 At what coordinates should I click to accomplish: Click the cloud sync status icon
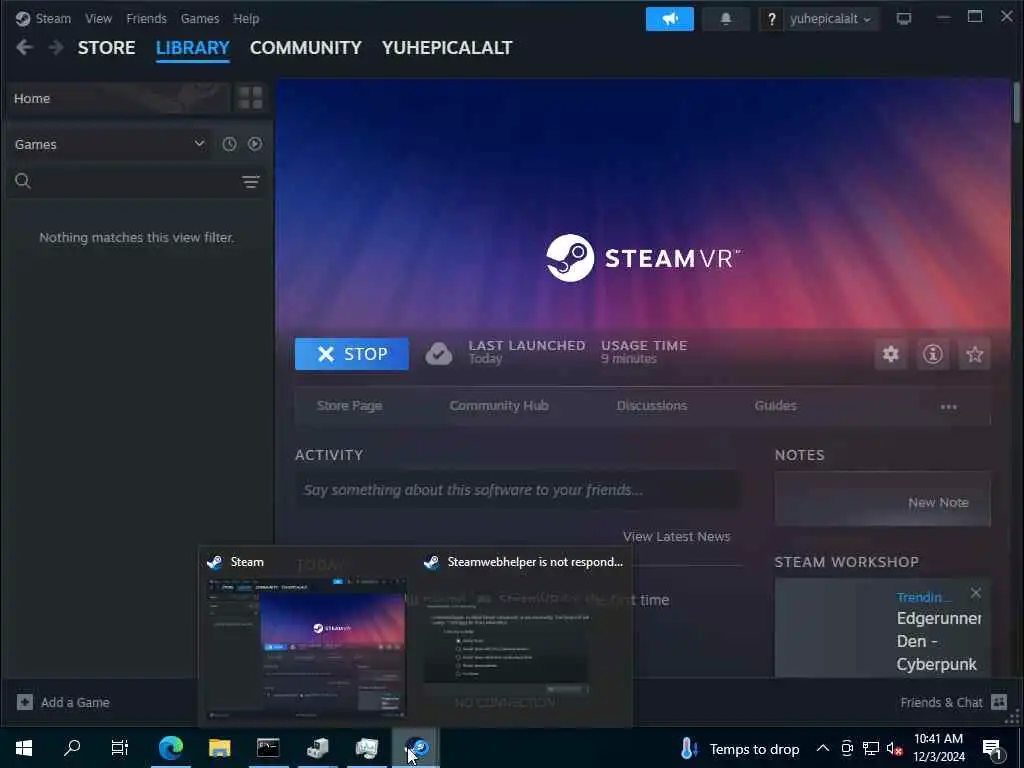click(x=439, y=354)
